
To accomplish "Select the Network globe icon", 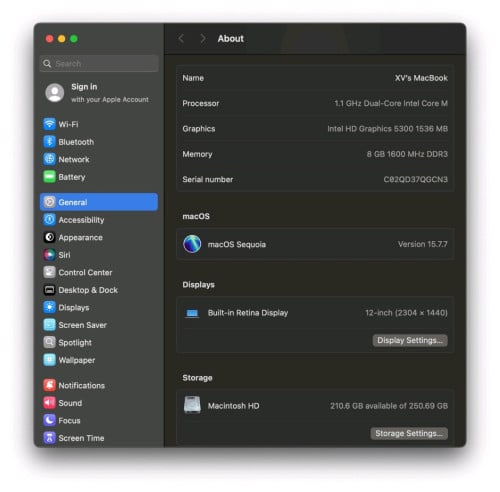I will click(x=49, y=159).
